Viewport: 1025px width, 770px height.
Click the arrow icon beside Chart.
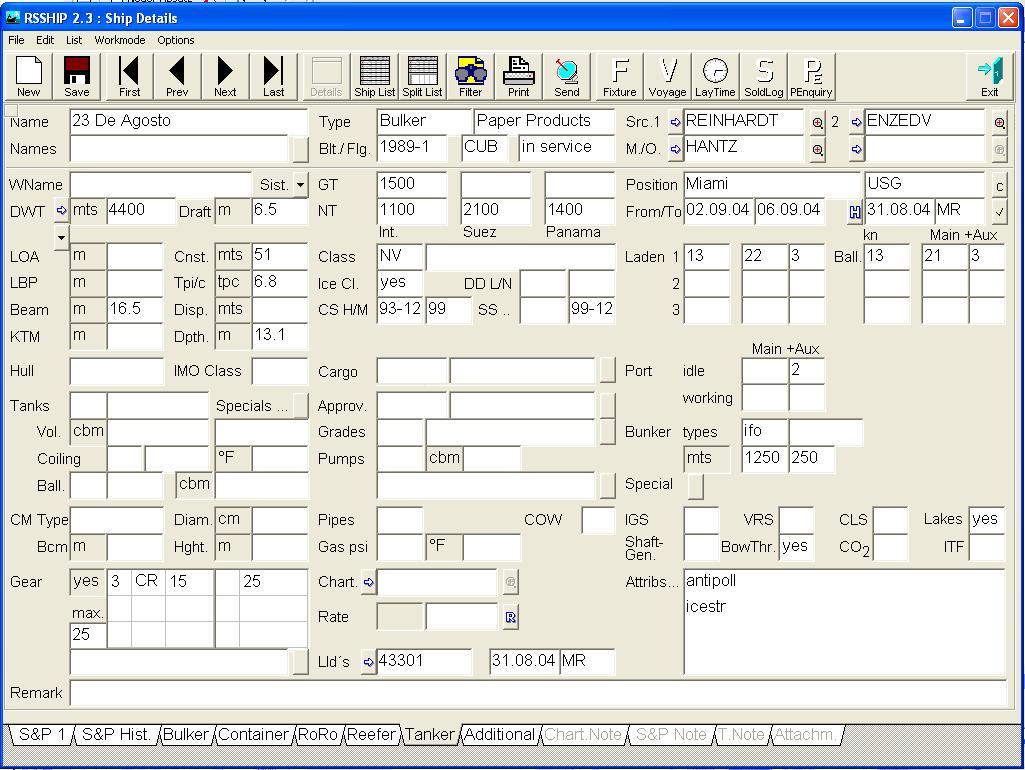coord(369,582)
